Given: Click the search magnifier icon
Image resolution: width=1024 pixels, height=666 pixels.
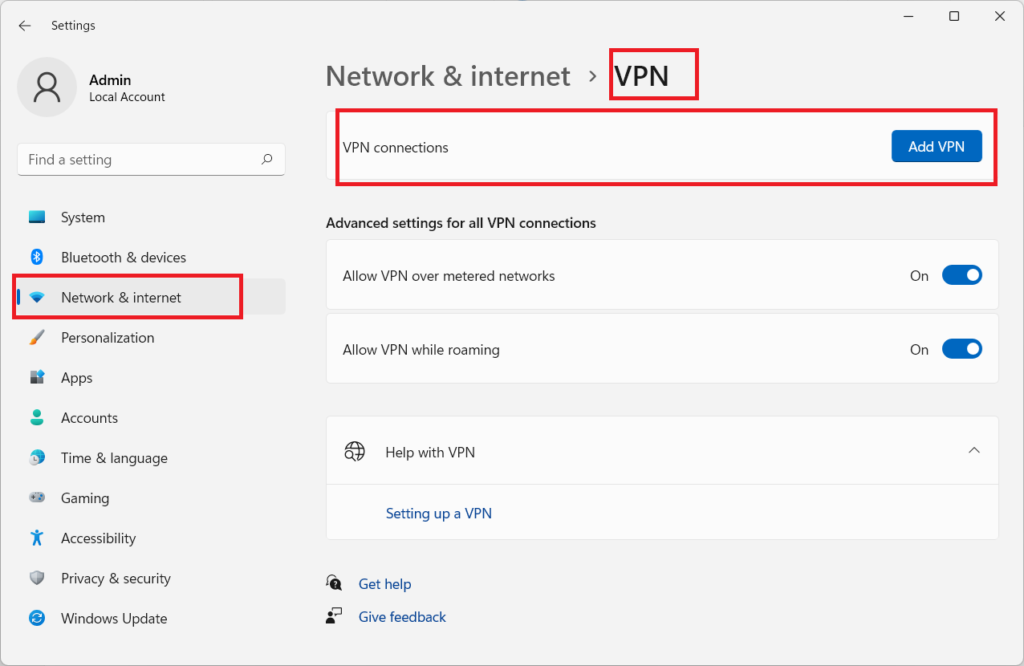Looking at the screenshot, I should [267, 159].
